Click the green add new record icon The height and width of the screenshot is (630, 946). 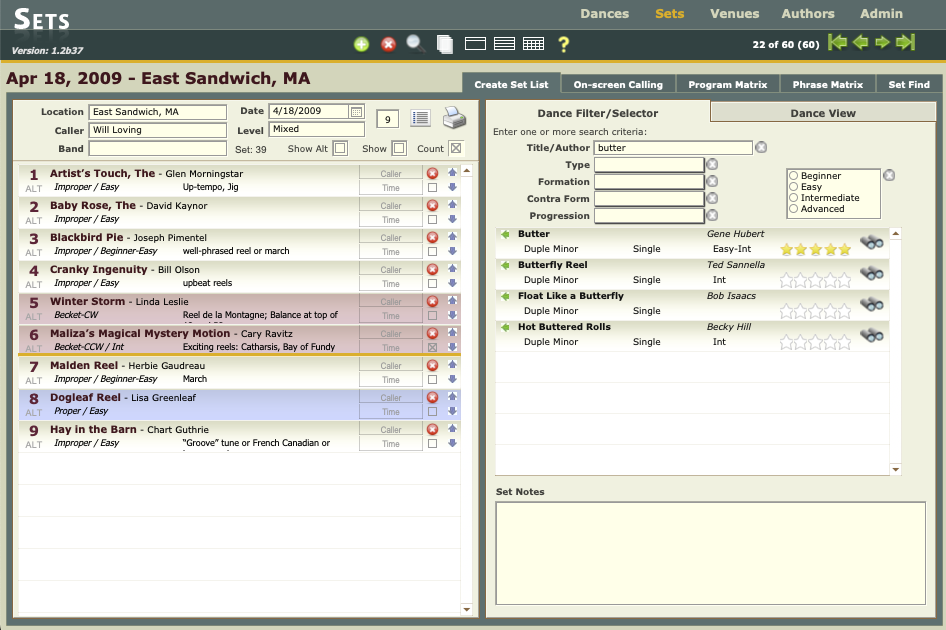tap(361, 44)
